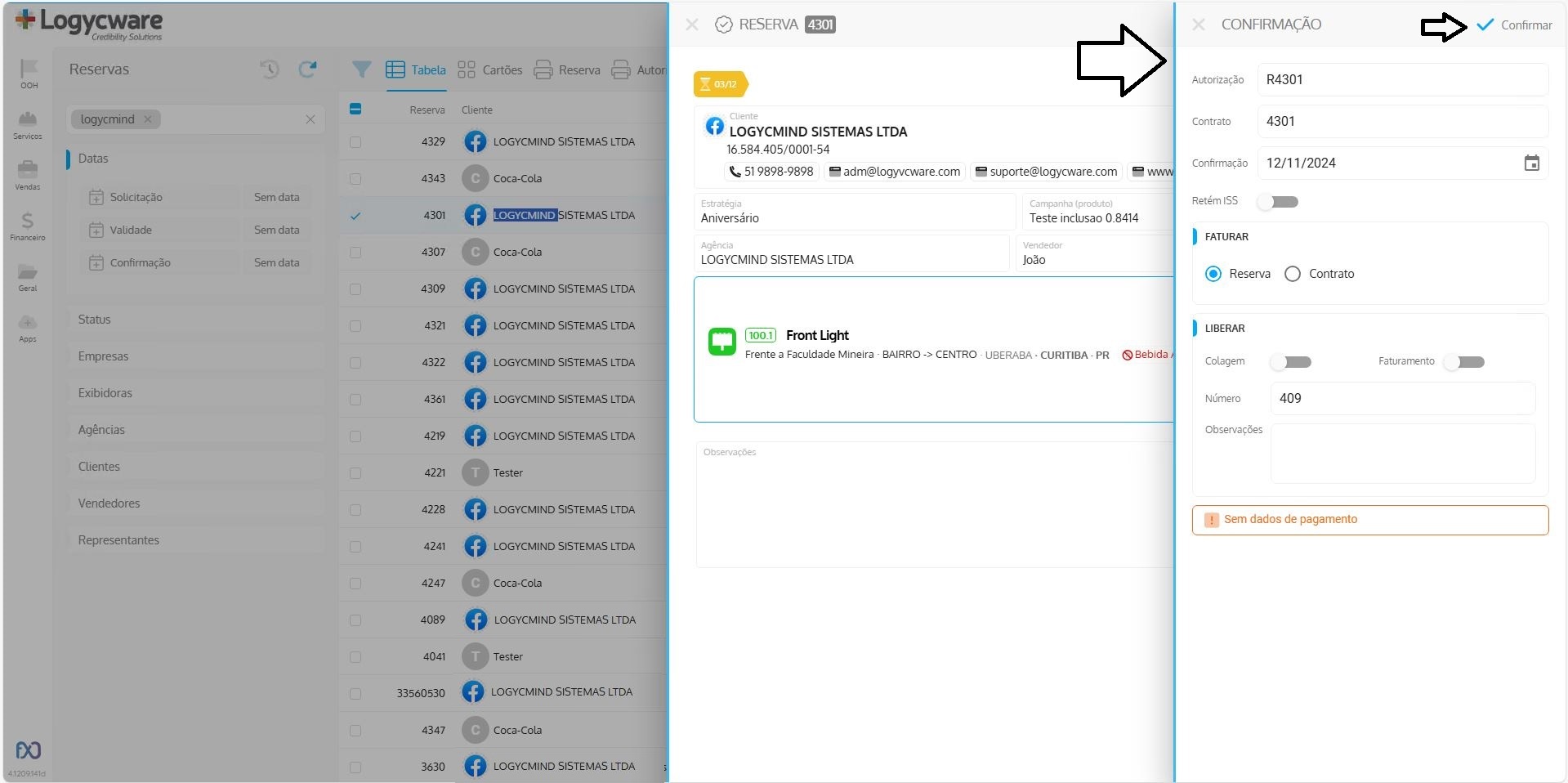Screen dimensions: 1568x783
Task: Toggle the select-all checkbox in table header
Action: pos(355,109)
